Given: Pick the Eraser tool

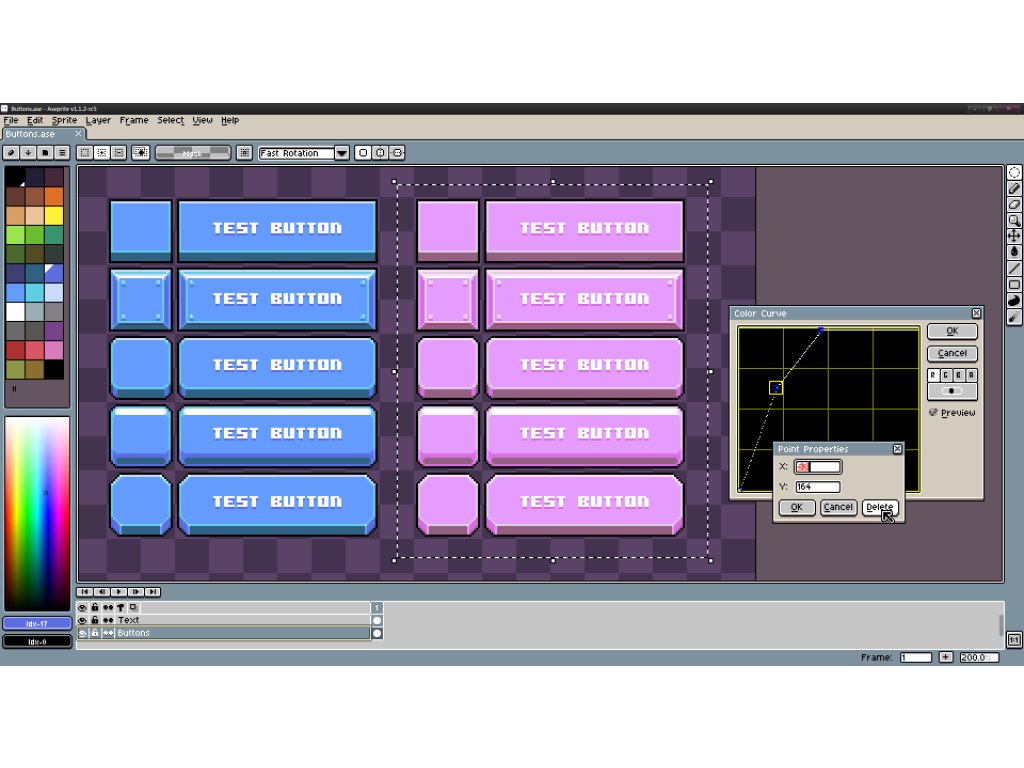Looking at the screenshot, I should click(x=1014, y=204).
